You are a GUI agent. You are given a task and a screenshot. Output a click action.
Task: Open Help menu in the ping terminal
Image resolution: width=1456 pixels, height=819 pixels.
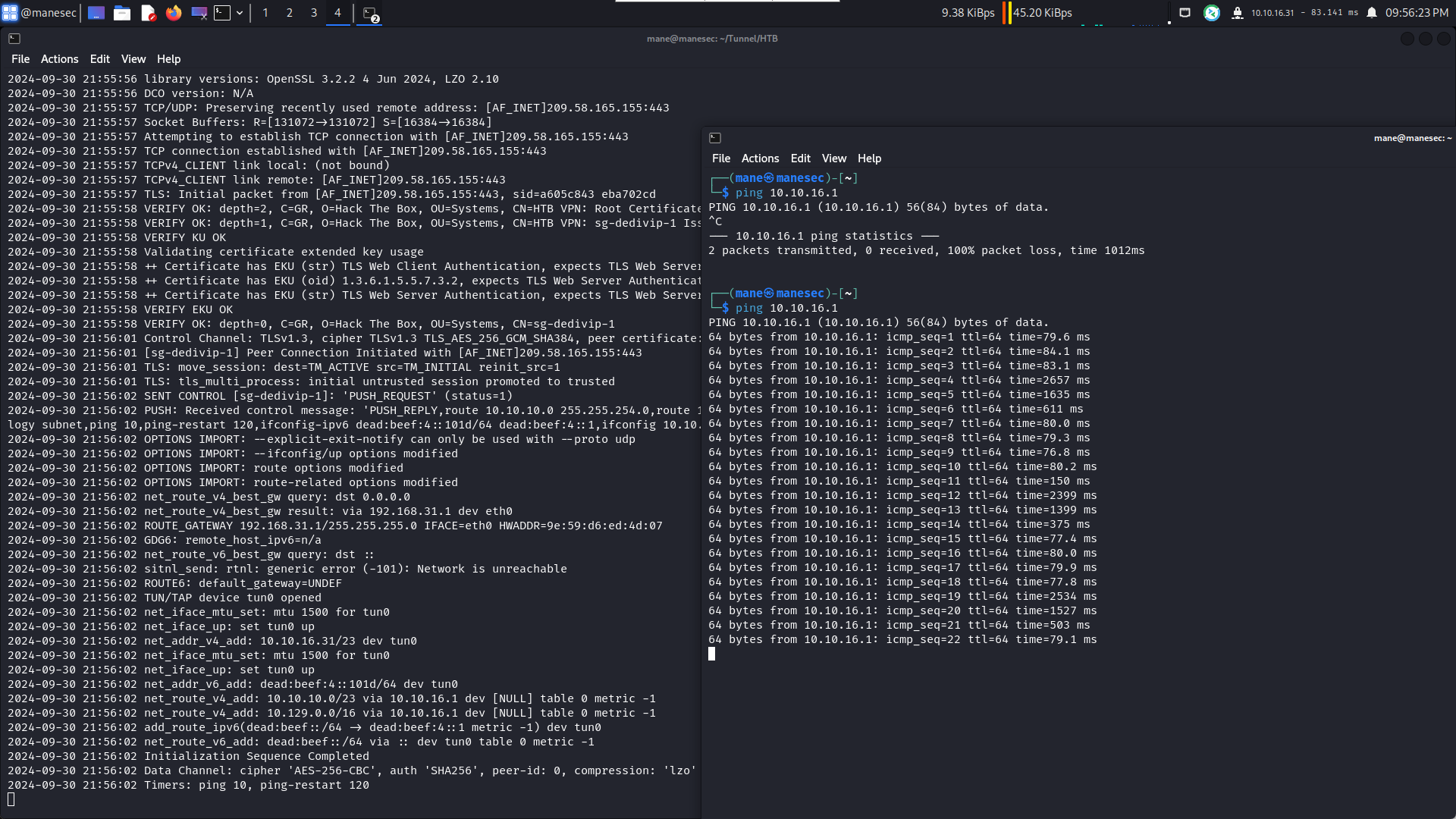pos(869,158)
